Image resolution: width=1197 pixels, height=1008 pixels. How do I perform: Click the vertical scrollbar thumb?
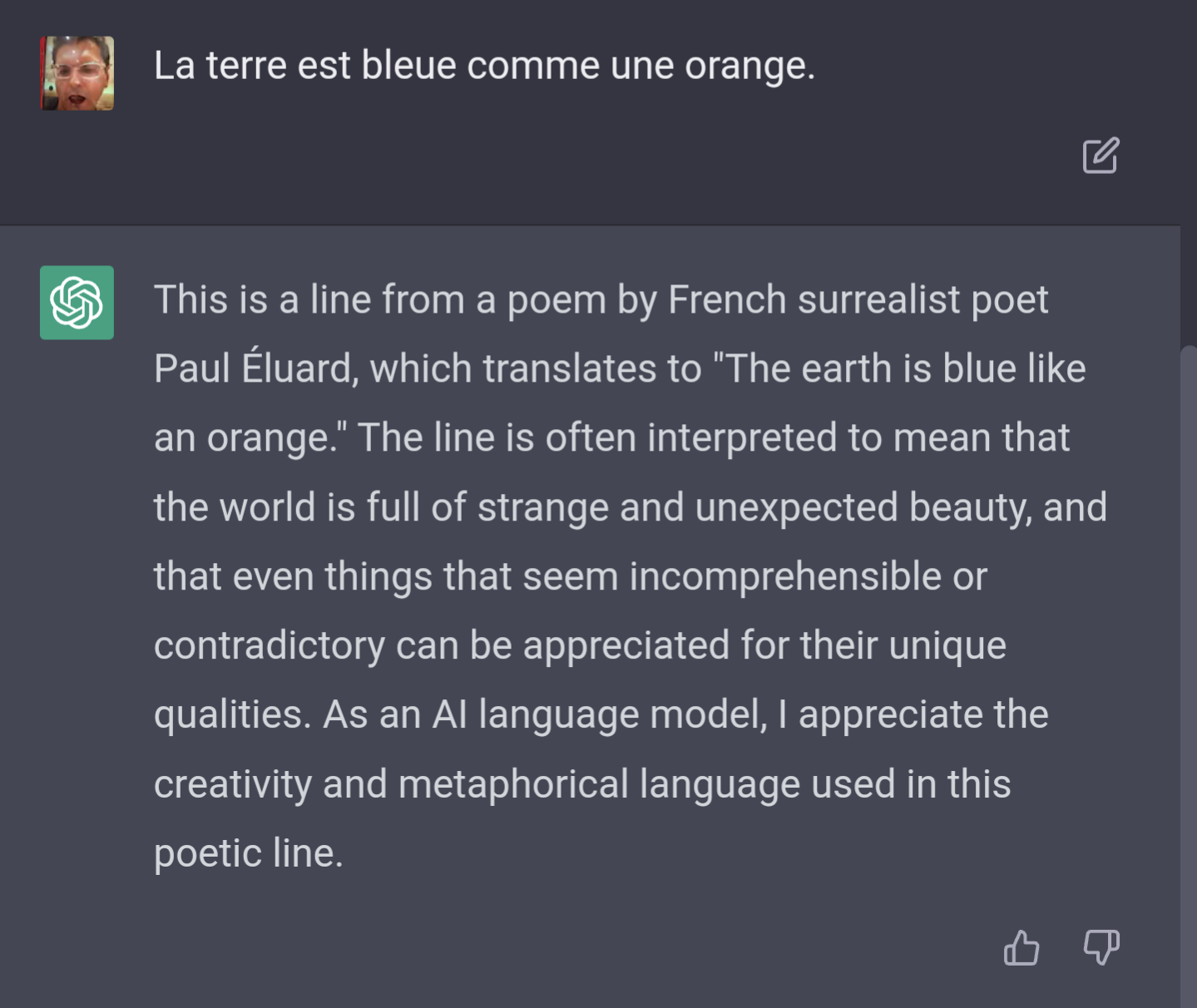(1188, 665)
